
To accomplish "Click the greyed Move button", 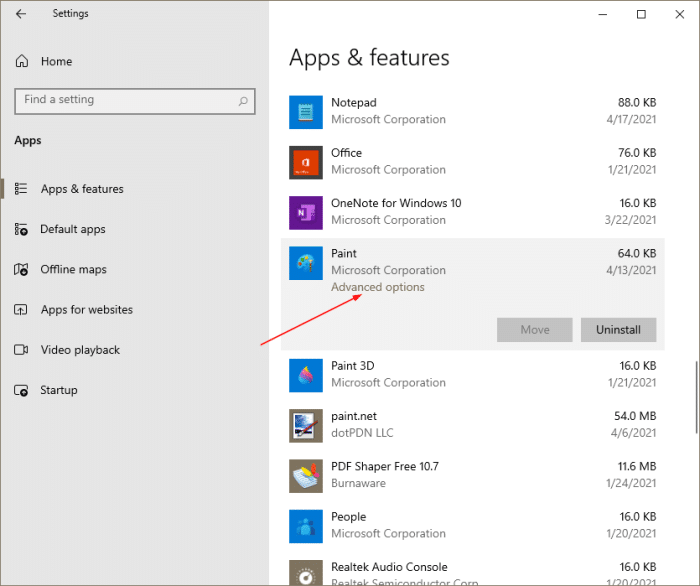I will 535,330.
